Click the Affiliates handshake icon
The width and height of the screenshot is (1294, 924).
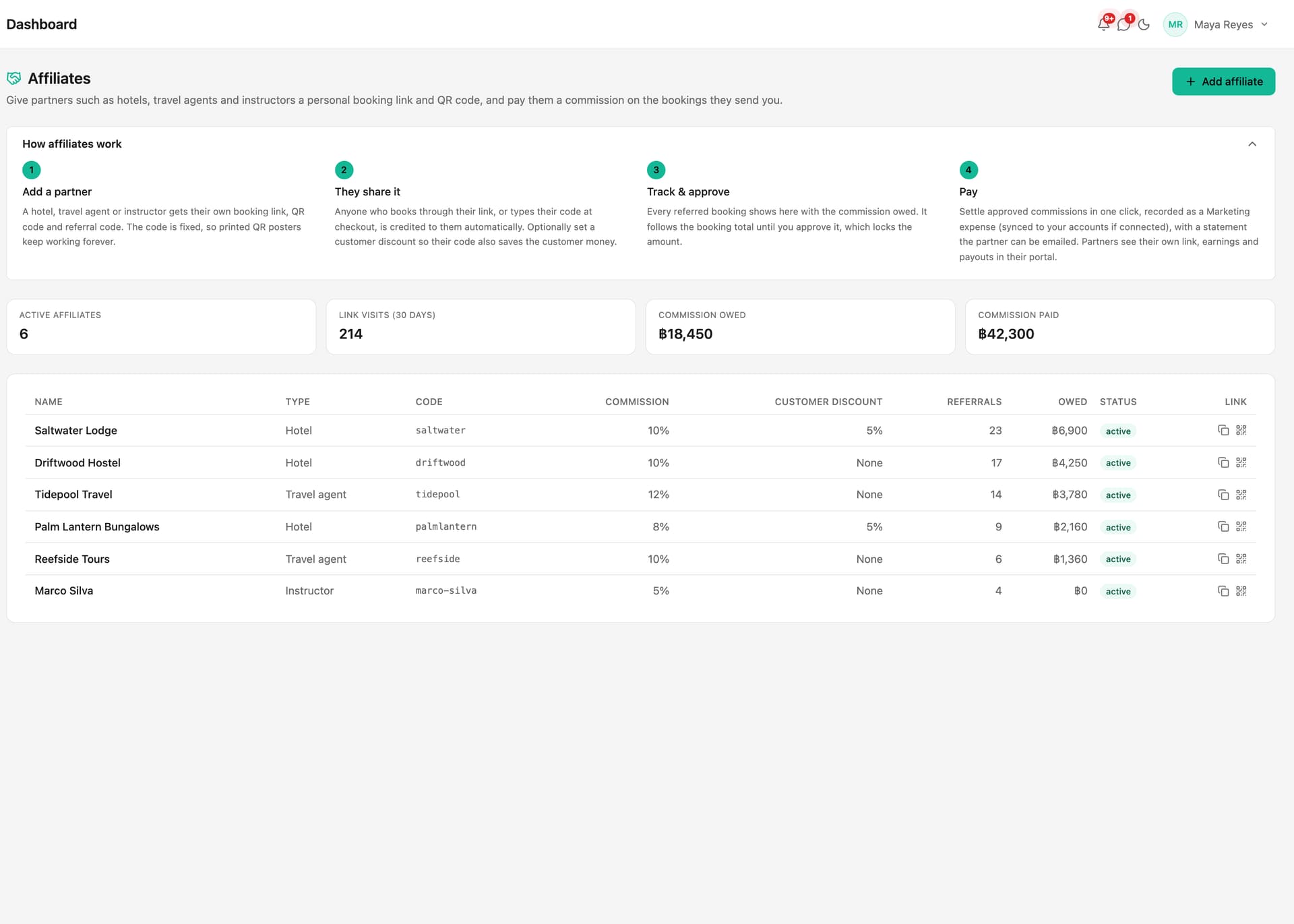(x=13, y=78)
